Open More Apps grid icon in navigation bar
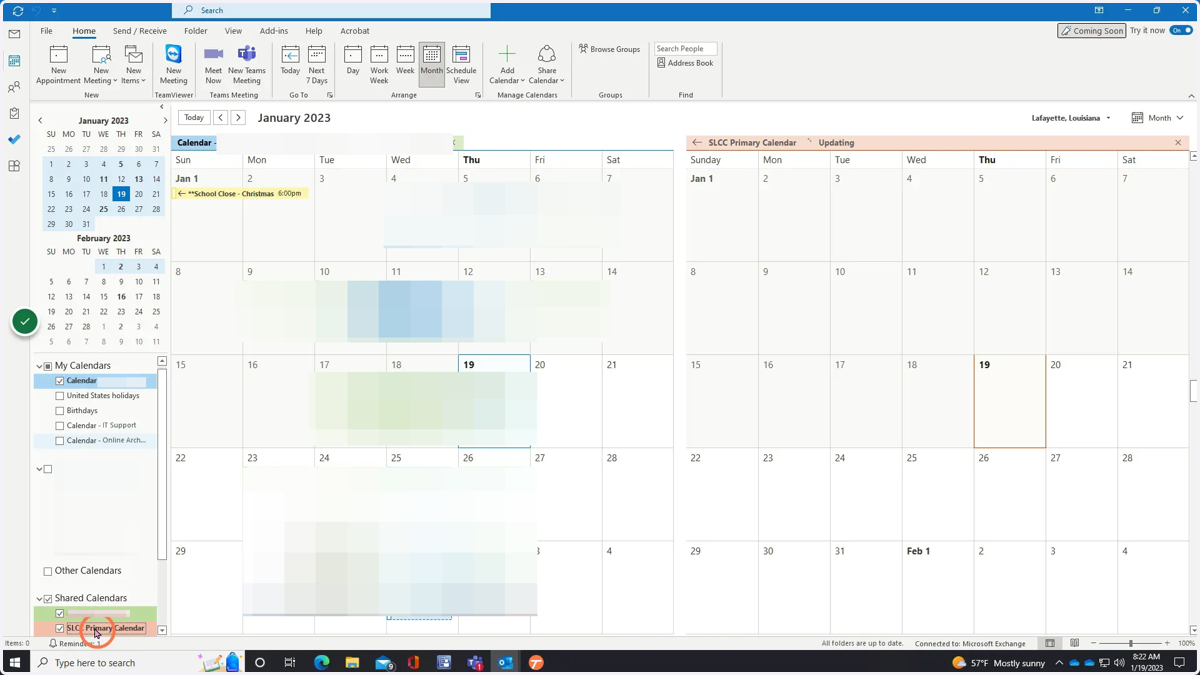The height and width of the screenshot is (675, 1200). point(14,166)
